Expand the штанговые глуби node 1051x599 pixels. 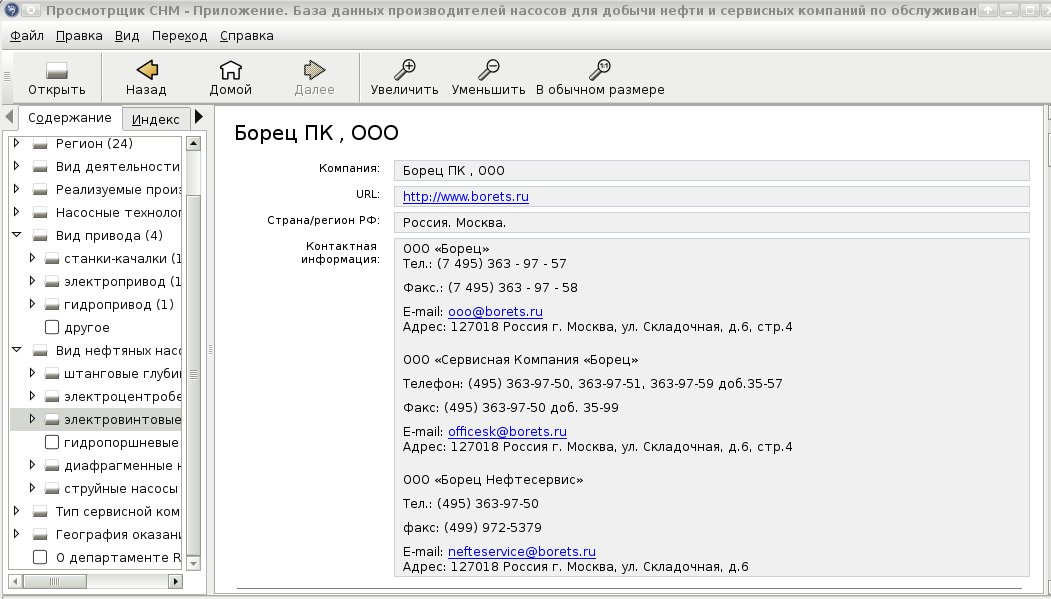[x=32, y=373]
